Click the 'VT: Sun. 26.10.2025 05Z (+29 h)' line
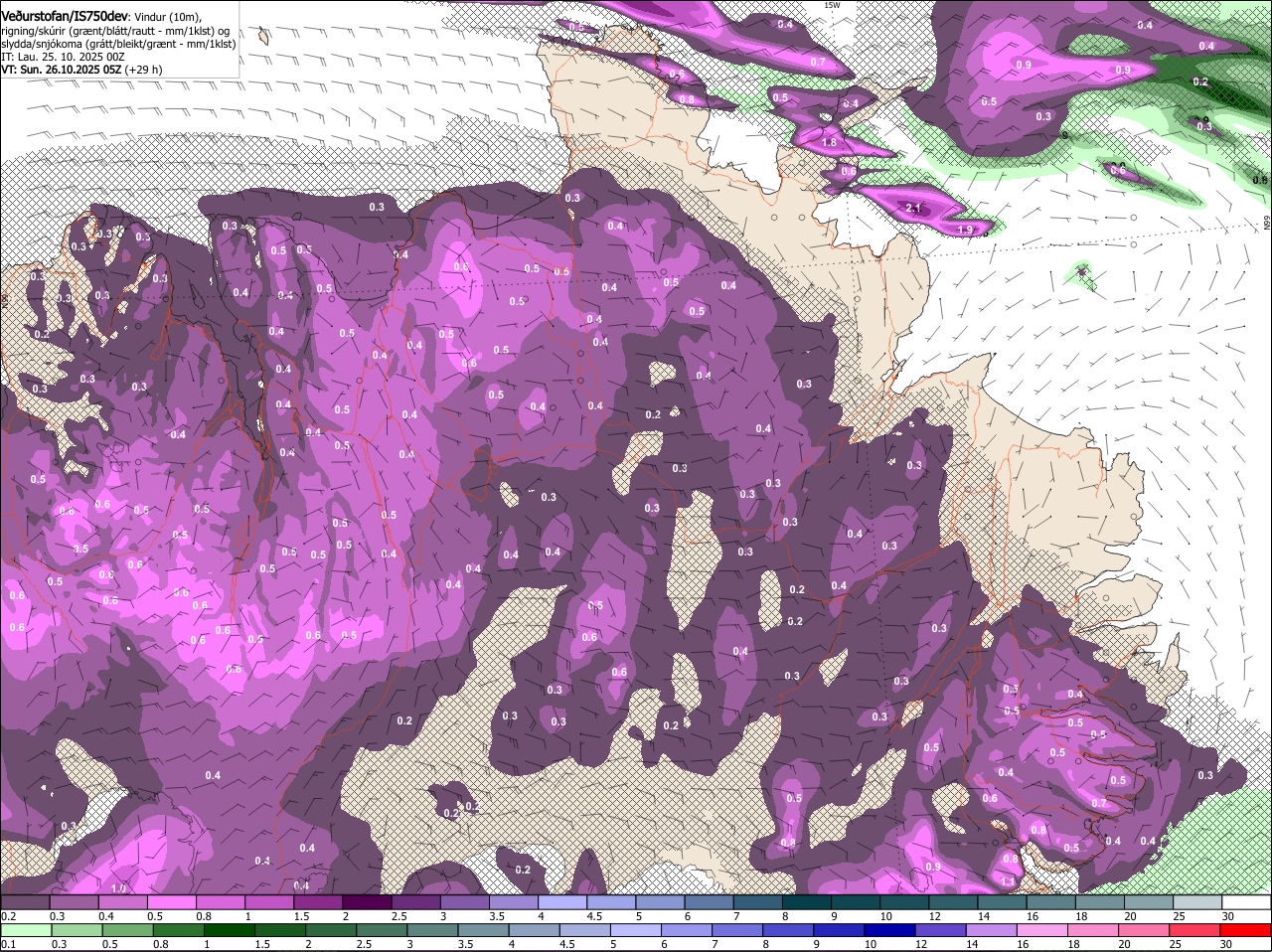Image resolution: width=1272 pixels, height=952 pixels. click(81, 70)
